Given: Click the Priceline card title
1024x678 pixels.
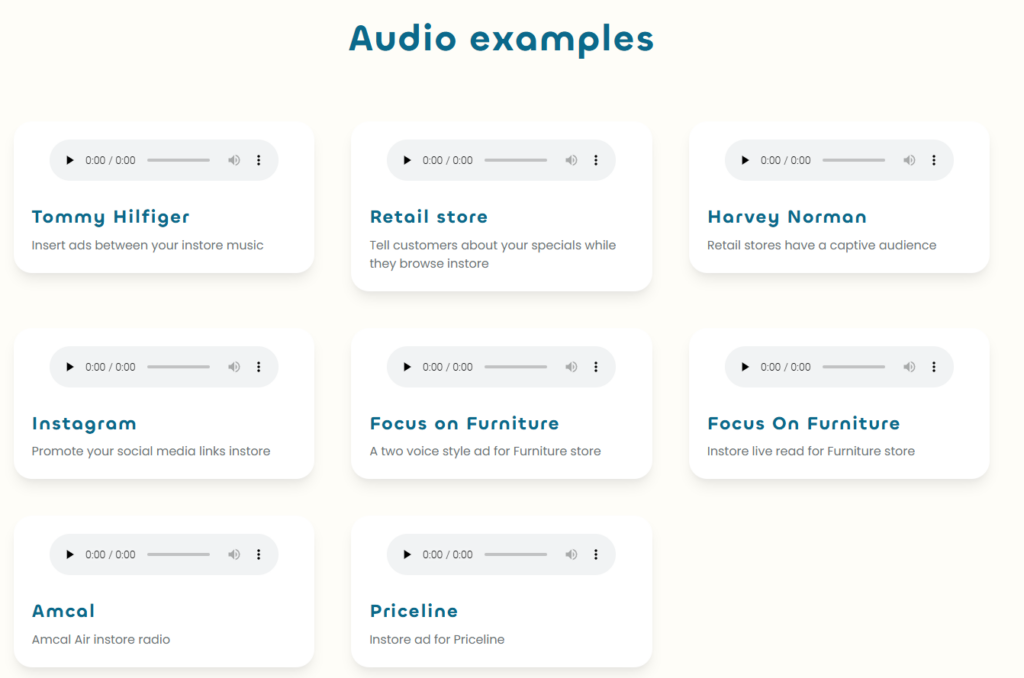Looking at the screenshot, I should [x=414, y=611].
